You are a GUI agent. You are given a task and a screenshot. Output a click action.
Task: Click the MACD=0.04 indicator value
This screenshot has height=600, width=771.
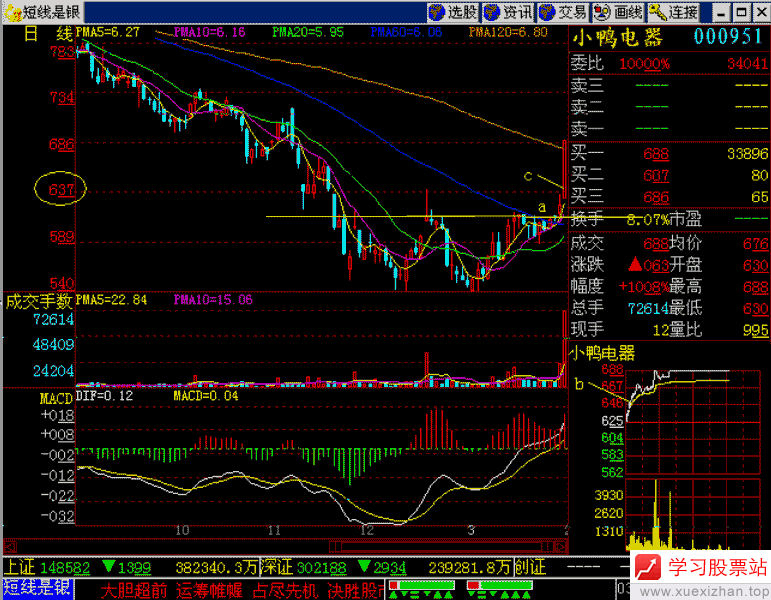206,396
